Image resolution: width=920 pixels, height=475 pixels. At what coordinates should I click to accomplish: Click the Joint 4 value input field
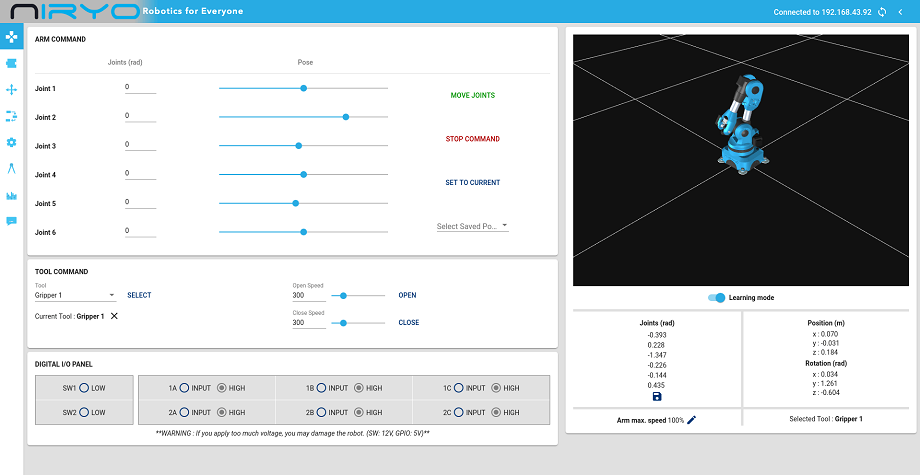(140, 173)
